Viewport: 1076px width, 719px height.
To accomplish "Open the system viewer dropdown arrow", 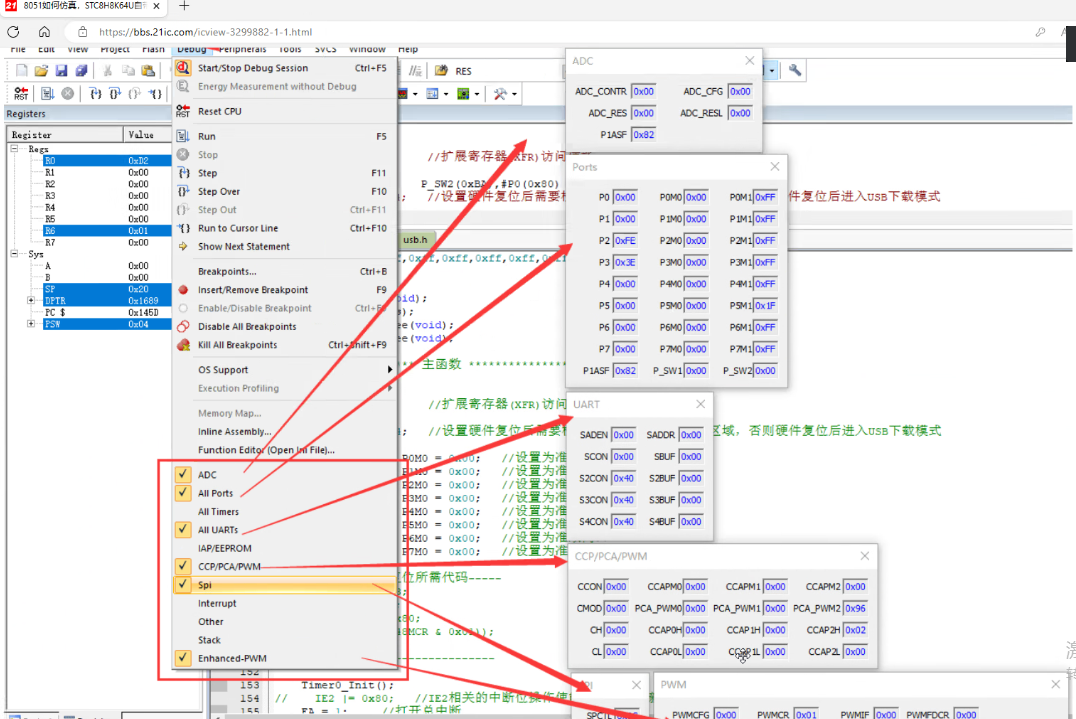I will pos(477,94).
